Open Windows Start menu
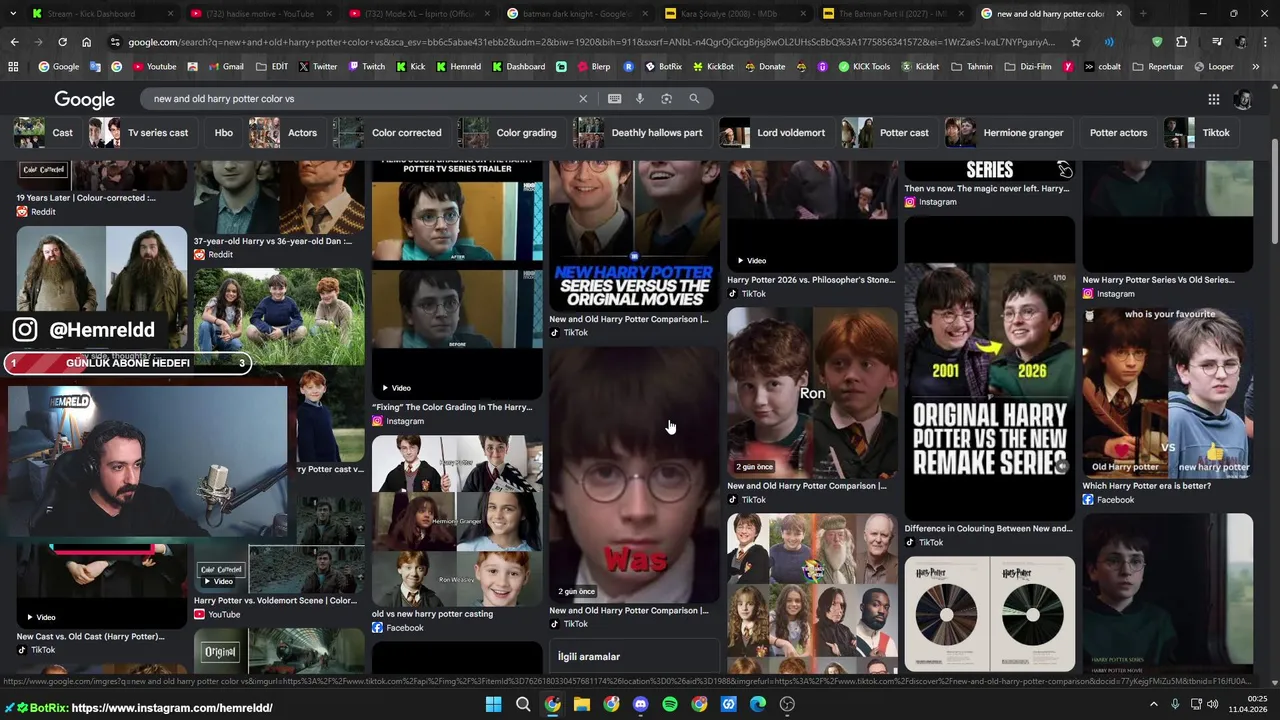The width and height of the screenshot is (1280, 720). (x=494, y=704)
